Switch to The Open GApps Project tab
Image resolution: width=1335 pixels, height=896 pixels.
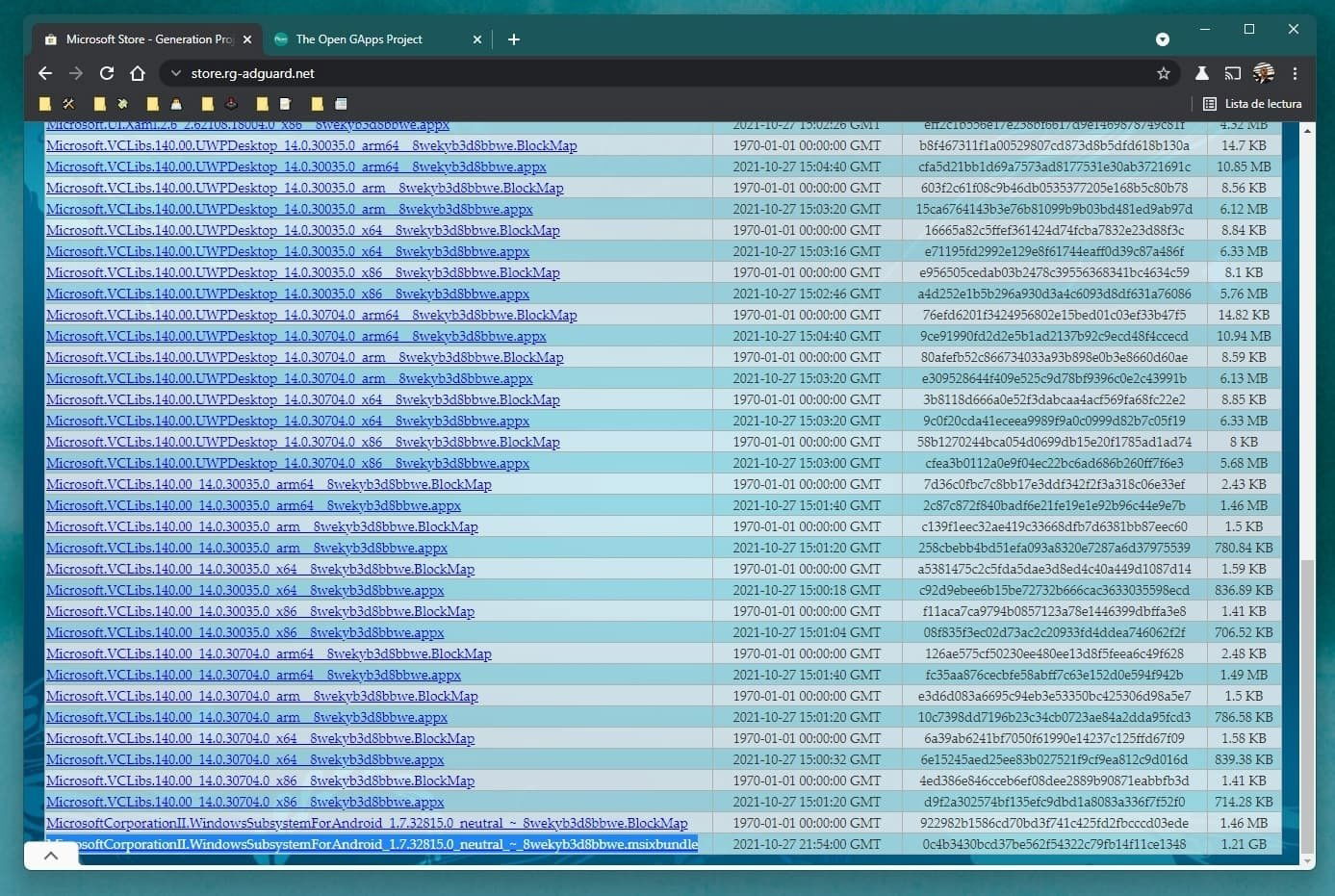click(376, 39)
